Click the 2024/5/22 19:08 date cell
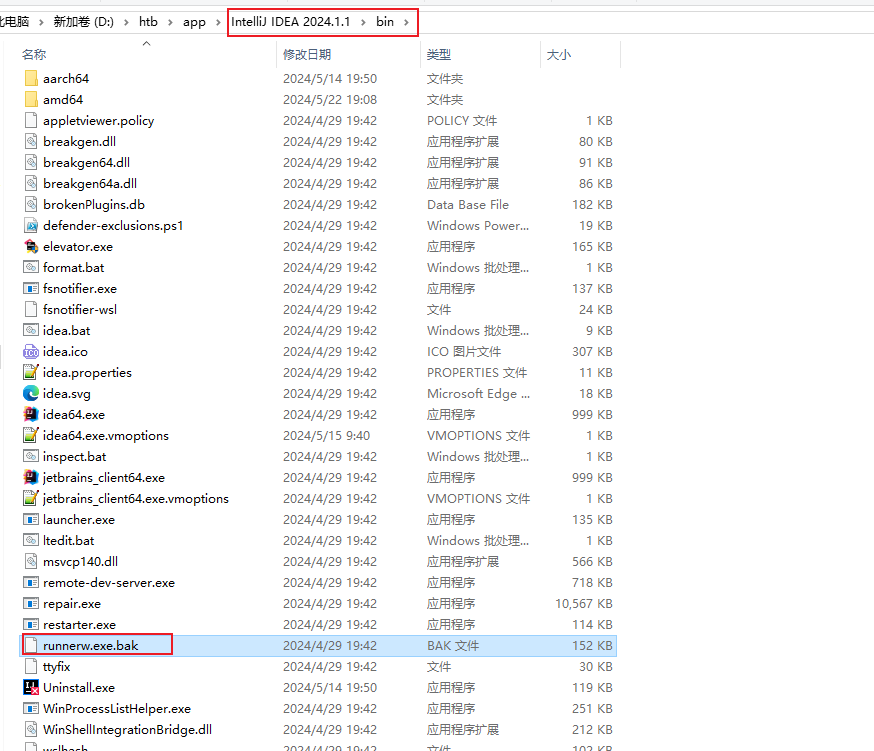Image resolution: width=874 pixels, height=751 pixels. 330,99
